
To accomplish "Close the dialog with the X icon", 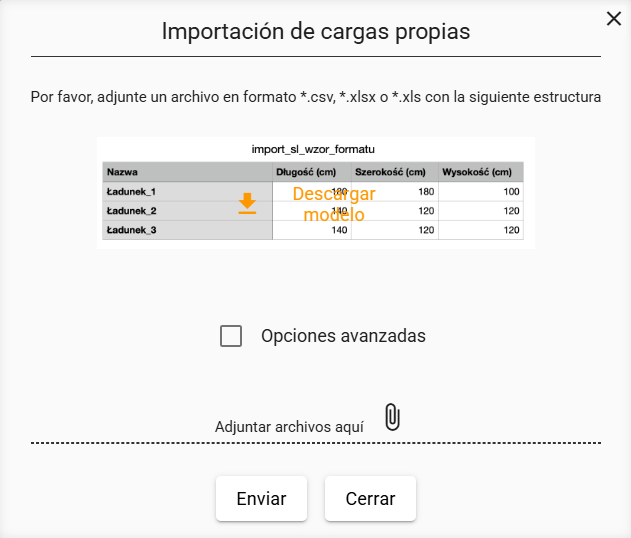I will click(614, 19).
